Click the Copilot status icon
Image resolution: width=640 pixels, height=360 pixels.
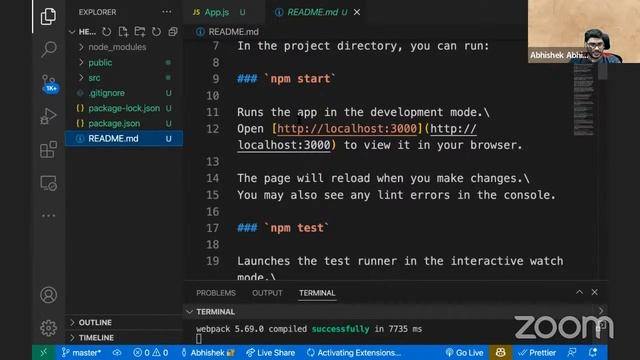coord(500,353)
